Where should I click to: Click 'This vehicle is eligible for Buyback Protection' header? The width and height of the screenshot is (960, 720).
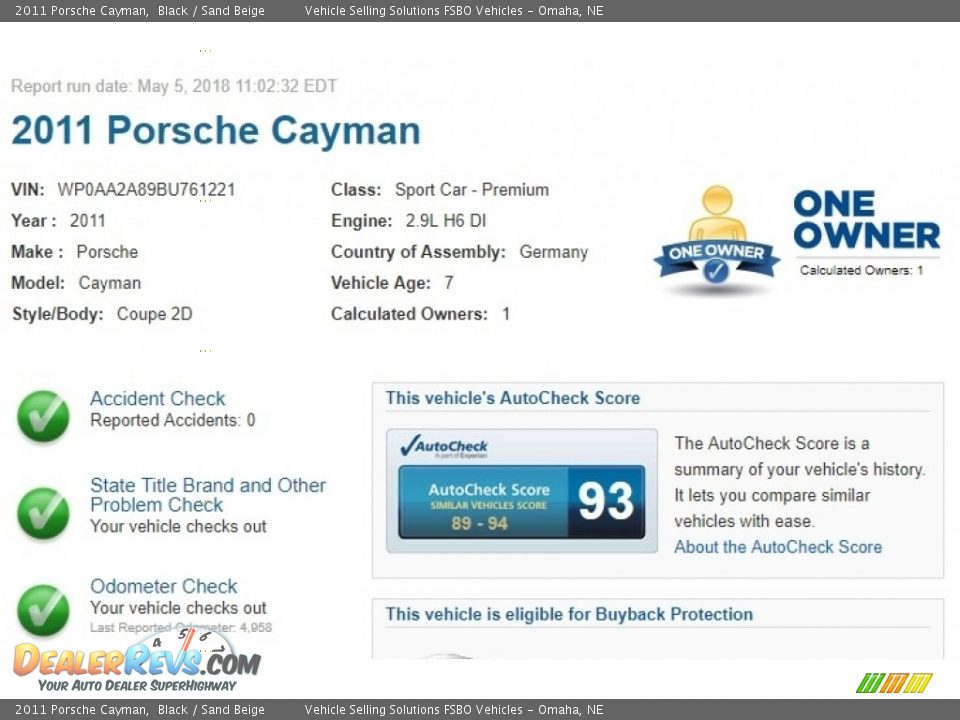[569, 614]
